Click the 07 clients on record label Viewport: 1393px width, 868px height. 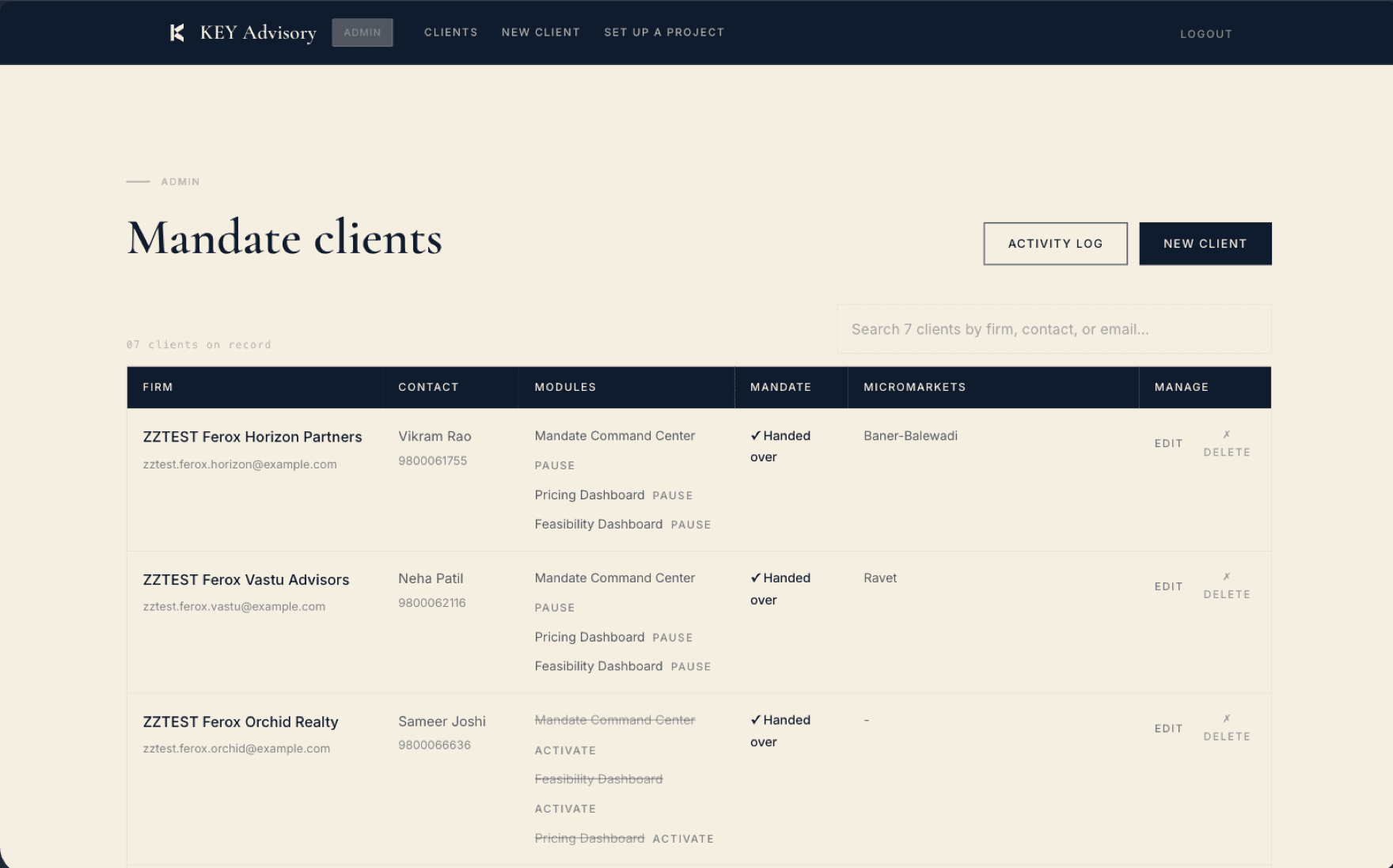(x=199, y=344)
